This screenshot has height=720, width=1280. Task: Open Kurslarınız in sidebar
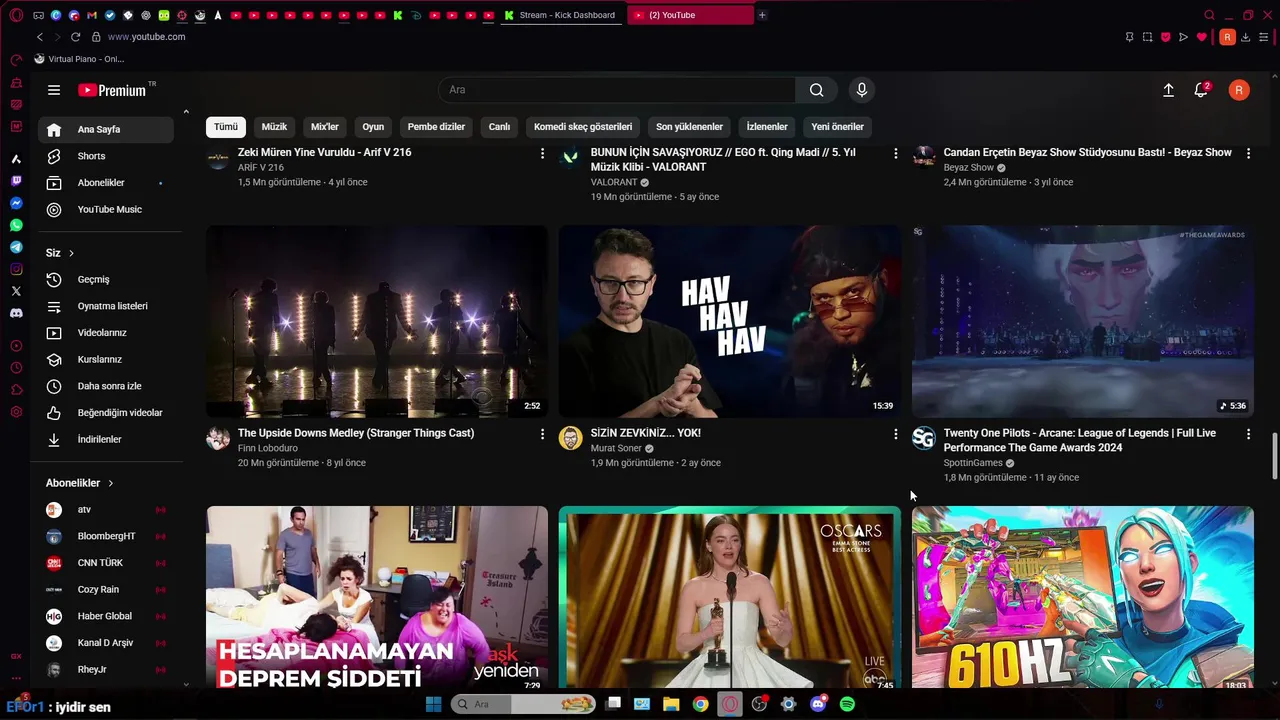pyautogui.click(x=106, y=359)
